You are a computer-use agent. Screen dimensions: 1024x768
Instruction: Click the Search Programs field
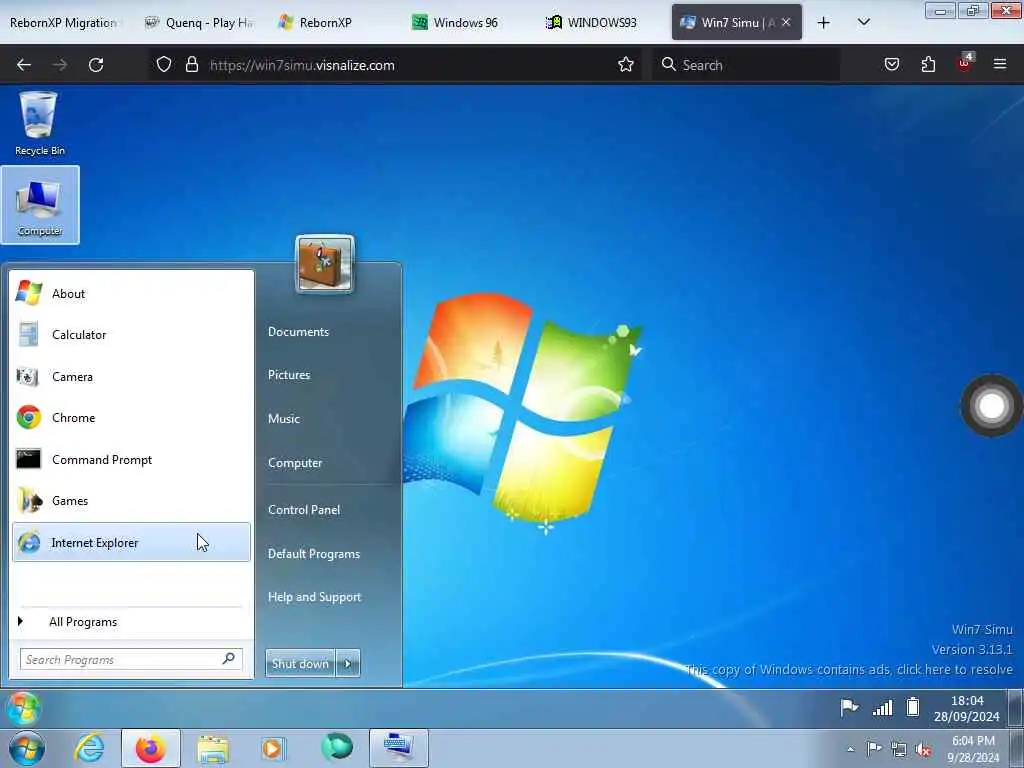click(x=131, y=660)
